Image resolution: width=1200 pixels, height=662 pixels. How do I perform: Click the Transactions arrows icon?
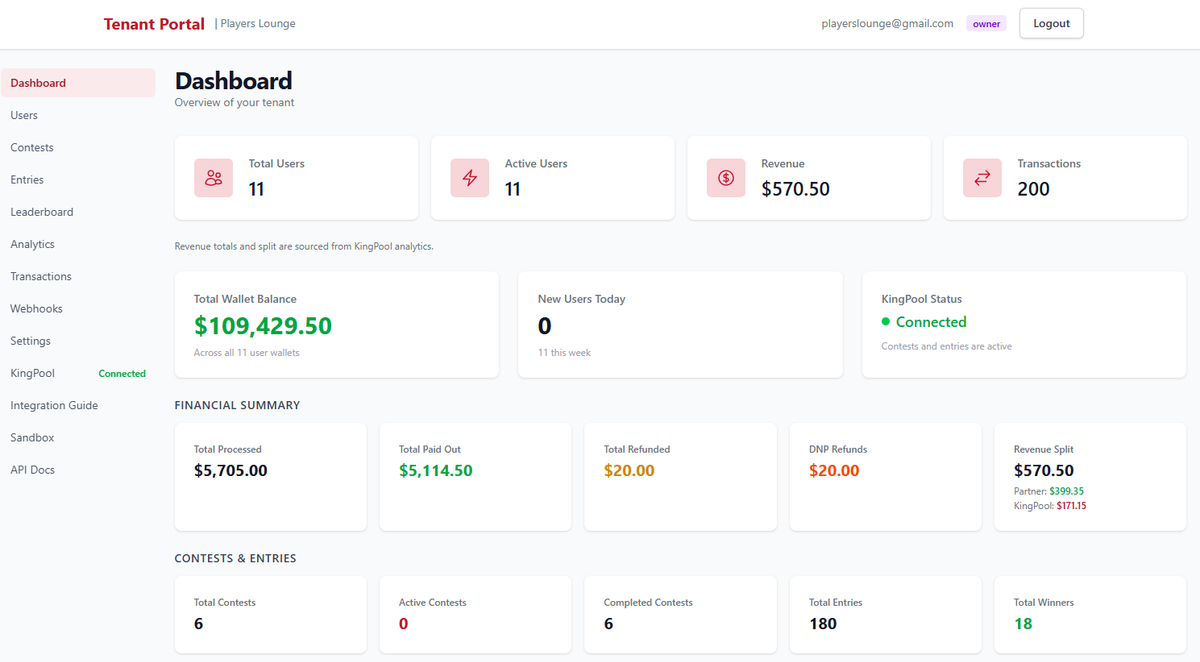pyautogui.click(x=982, y=178)
